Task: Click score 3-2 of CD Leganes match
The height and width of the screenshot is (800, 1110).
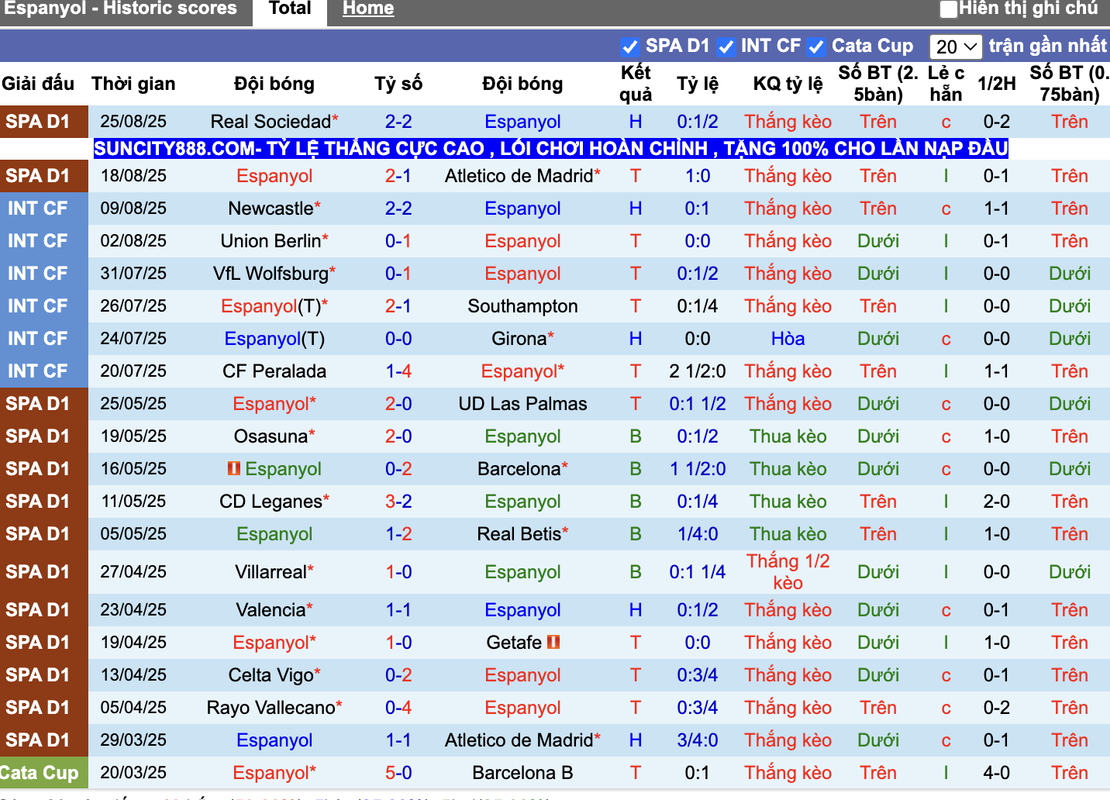Action: pos(399,501)
